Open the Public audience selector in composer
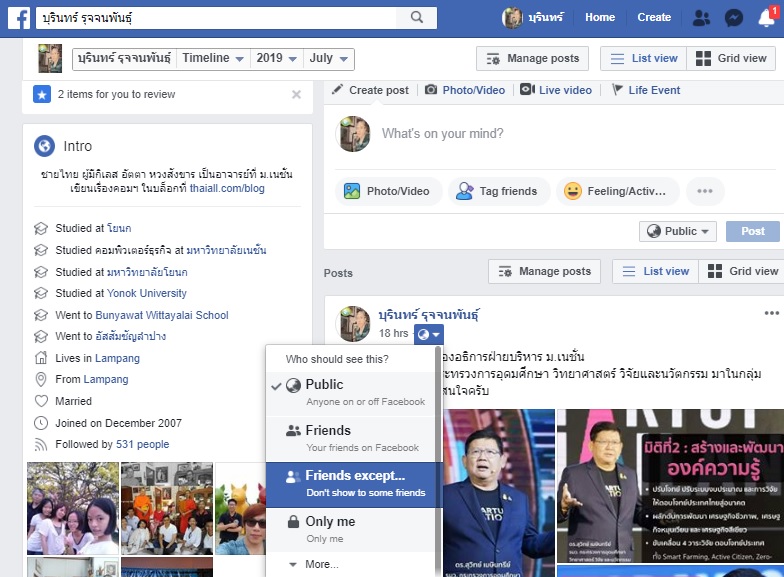 point(678,231)
